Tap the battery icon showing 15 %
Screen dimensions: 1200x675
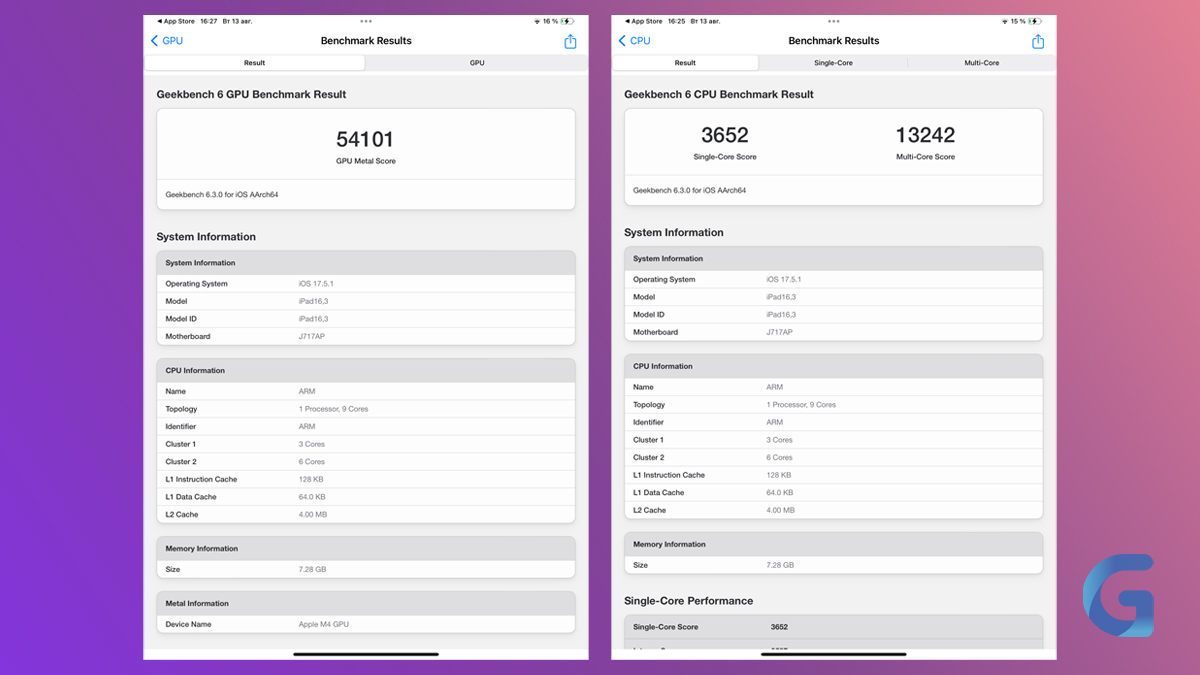coord(1036,21)
